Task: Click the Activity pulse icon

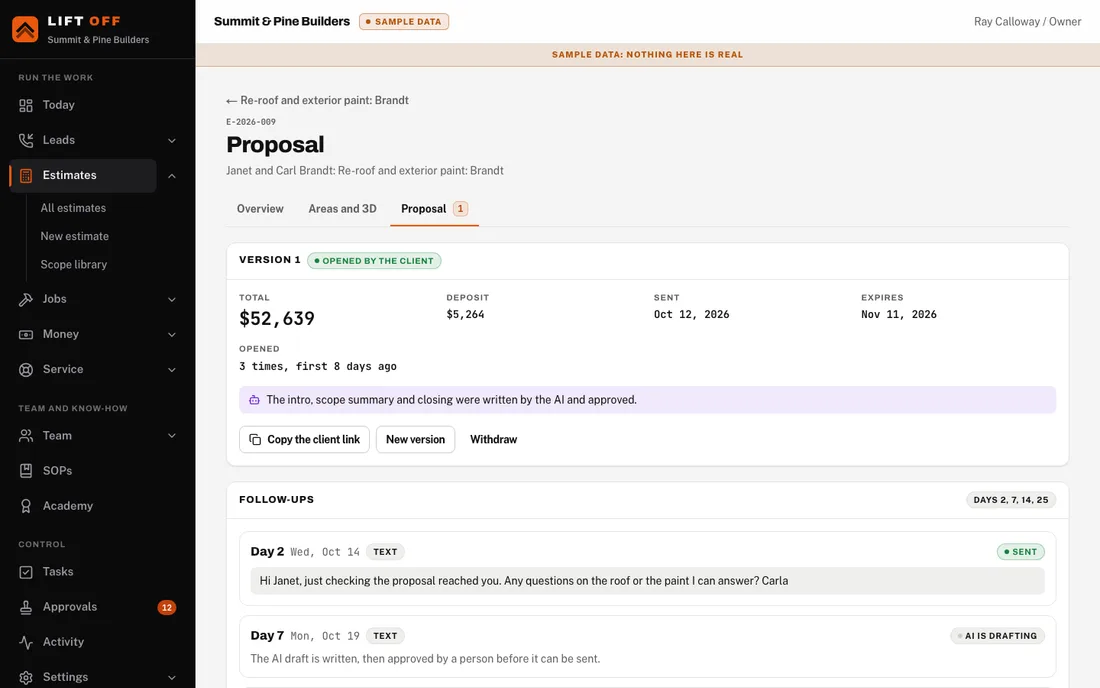Action: pos(26,642)
